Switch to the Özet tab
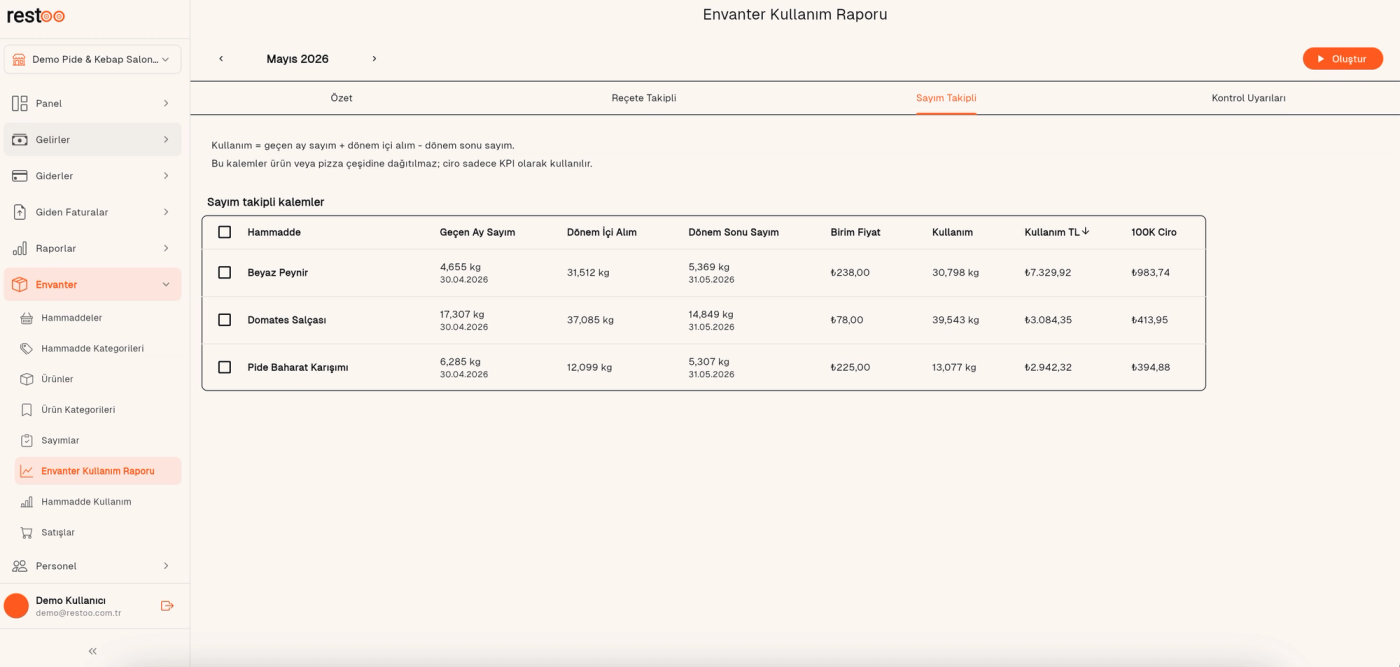Screen dimensions: 1400x667 pos(342,98)
